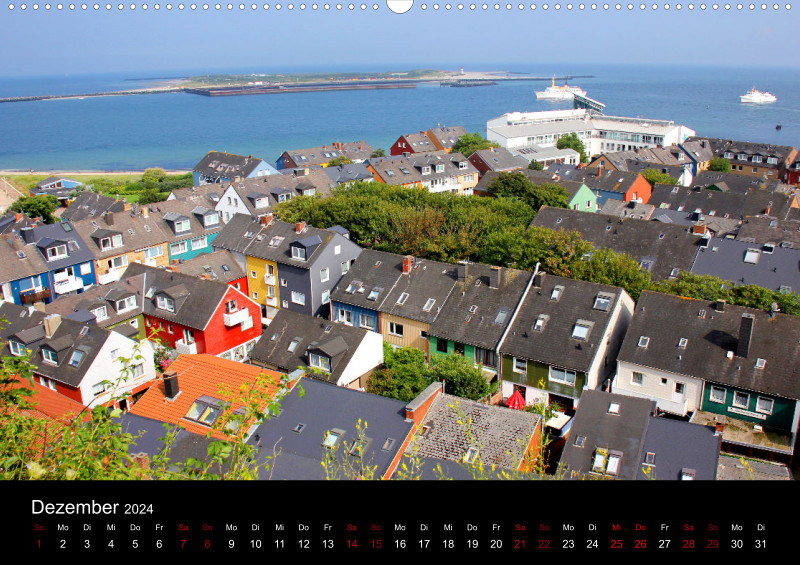Select date 13 in the calendar row
This screenshot has height=565, width=800.
point(328,544)
